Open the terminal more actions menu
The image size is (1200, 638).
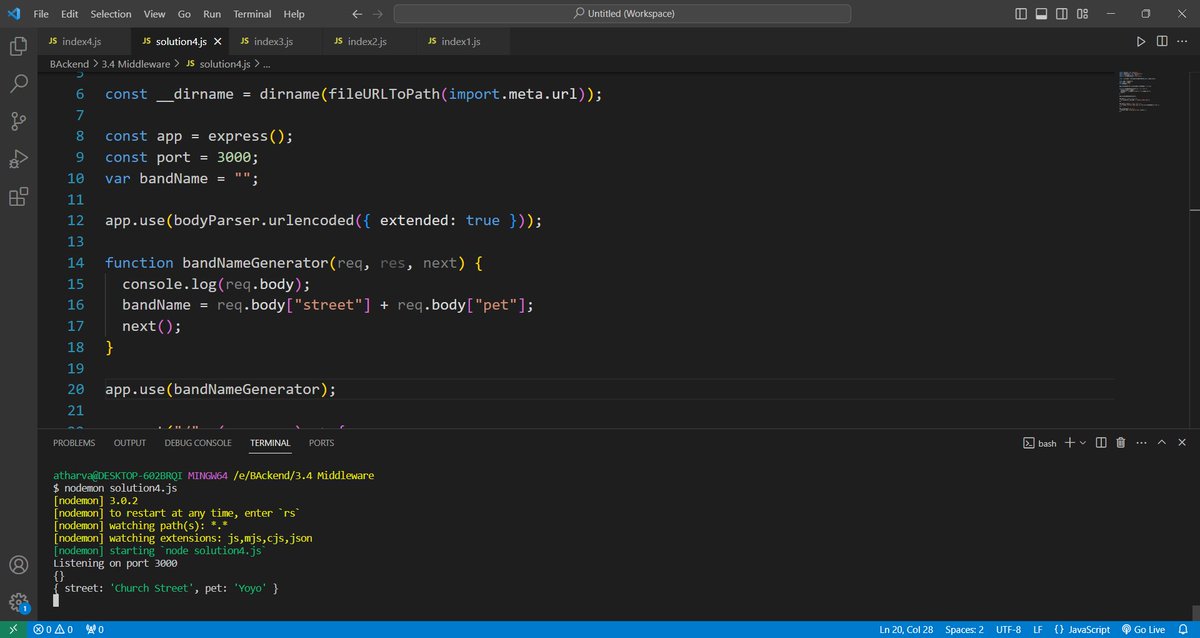pyautogui.click(x=1141, y=442)
